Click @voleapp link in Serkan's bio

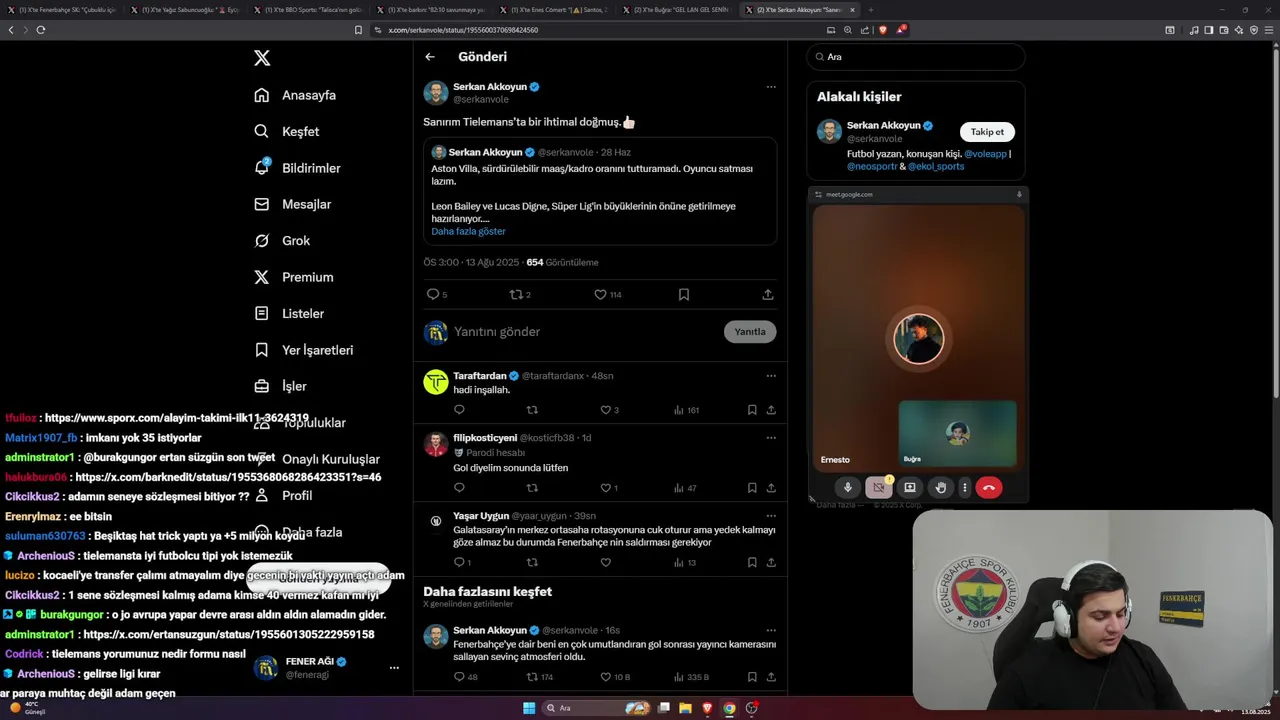(985, 155)
